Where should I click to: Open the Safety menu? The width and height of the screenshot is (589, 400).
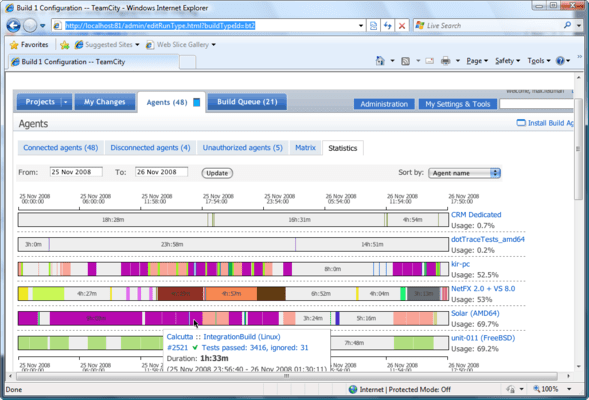click(x=507, y=61)
